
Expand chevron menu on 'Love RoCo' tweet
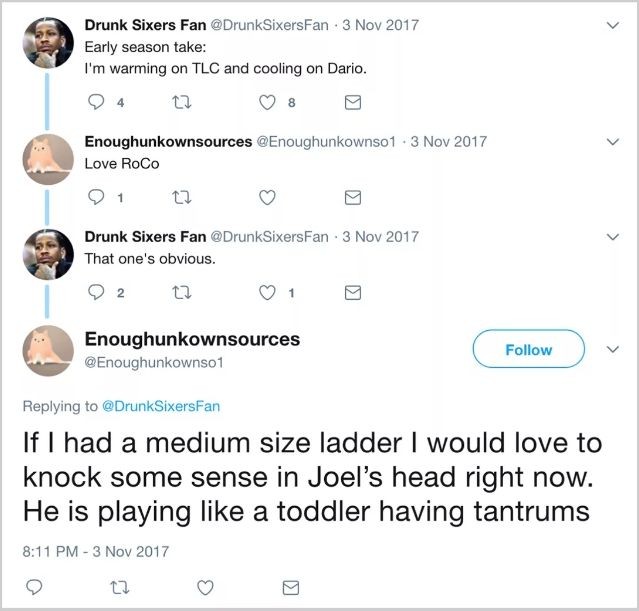pyautogui.click(x=613, y=142)
